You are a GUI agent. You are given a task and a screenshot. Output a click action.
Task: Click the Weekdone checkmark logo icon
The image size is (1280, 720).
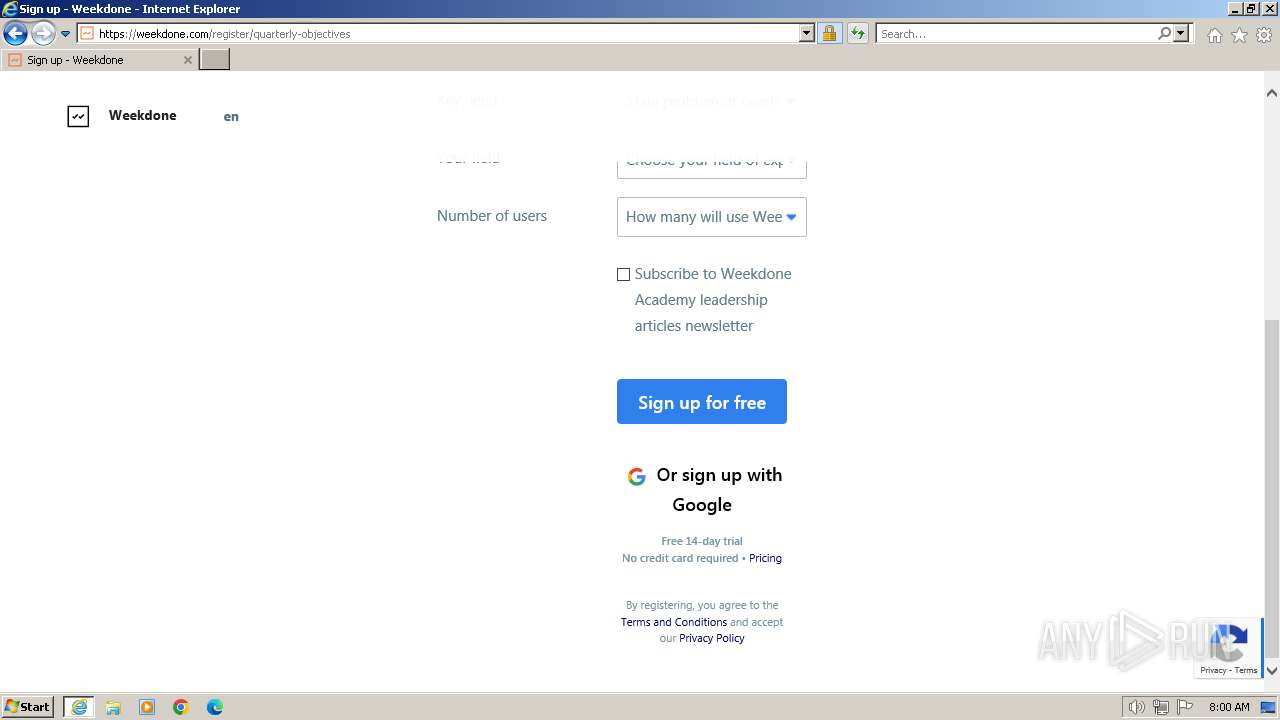(x=78, y=116)
